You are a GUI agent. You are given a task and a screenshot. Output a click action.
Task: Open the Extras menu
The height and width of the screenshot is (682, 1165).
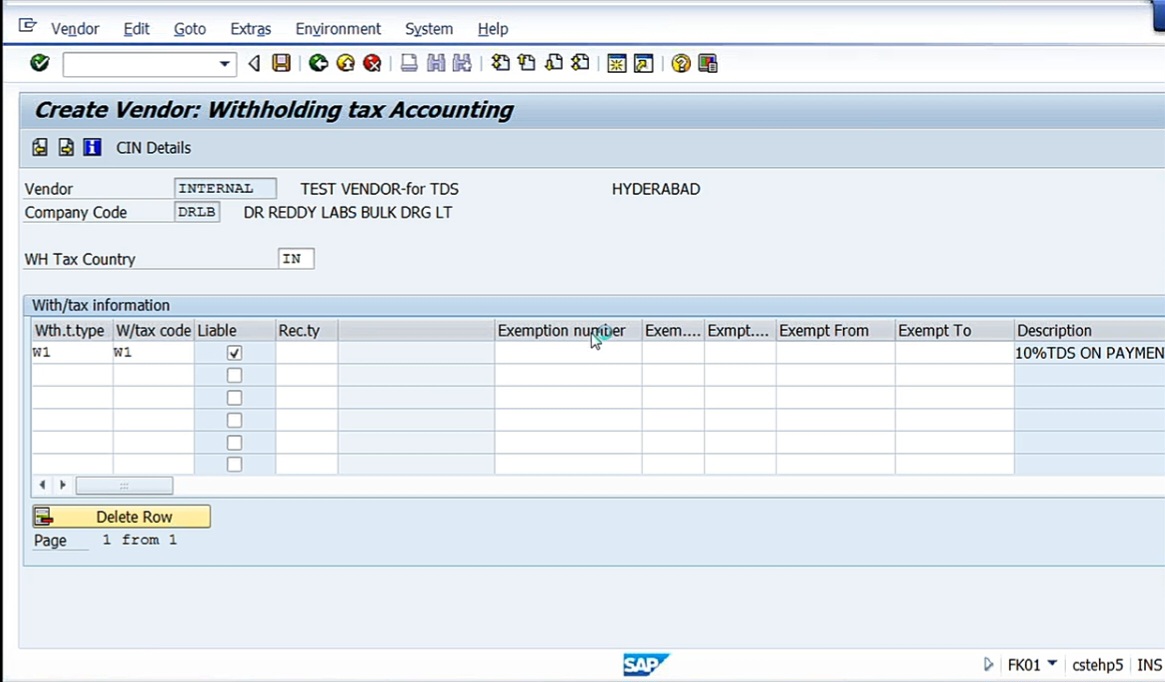coord(250,29)
